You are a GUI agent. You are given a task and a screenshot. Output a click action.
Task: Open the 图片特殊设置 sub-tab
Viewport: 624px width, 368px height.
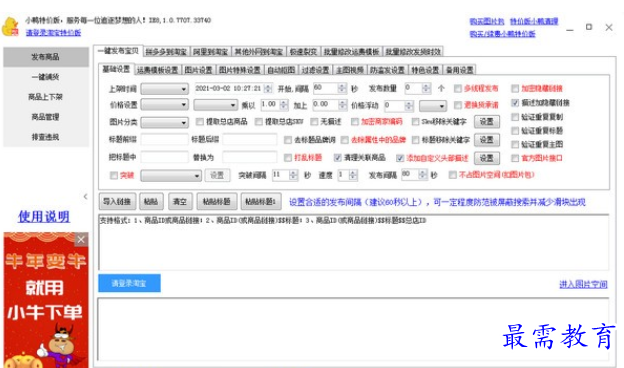coord(240,70)
